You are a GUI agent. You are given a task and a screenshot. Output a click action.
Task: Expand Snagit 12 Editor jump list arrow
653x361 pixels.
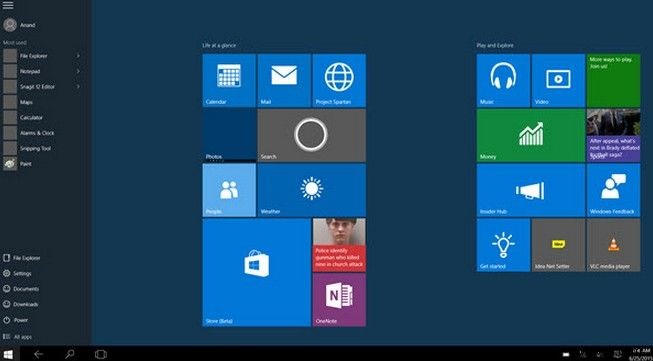tap(78, 87)
